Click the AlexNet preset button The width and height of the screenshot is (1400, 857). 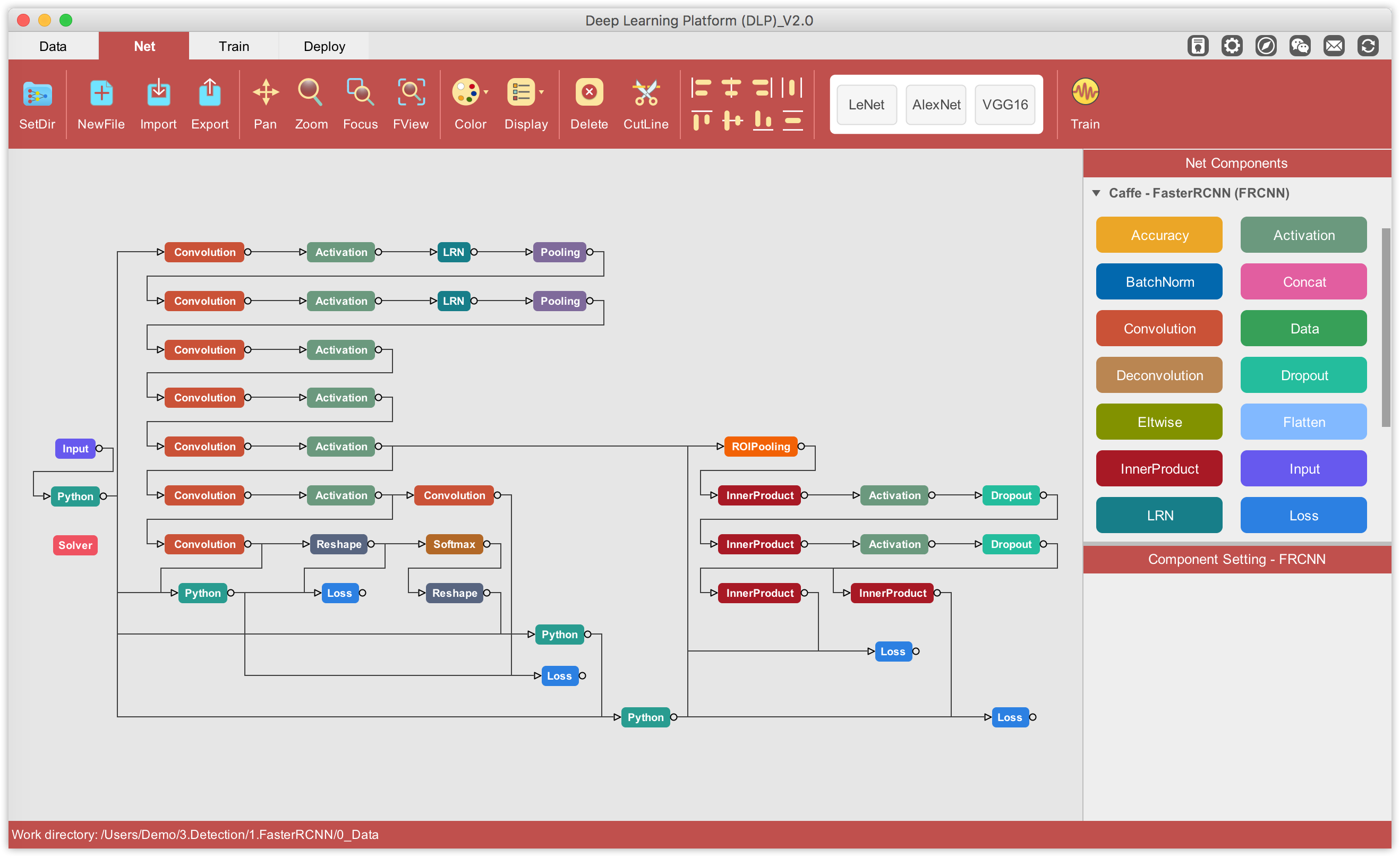tap(935, 104)
